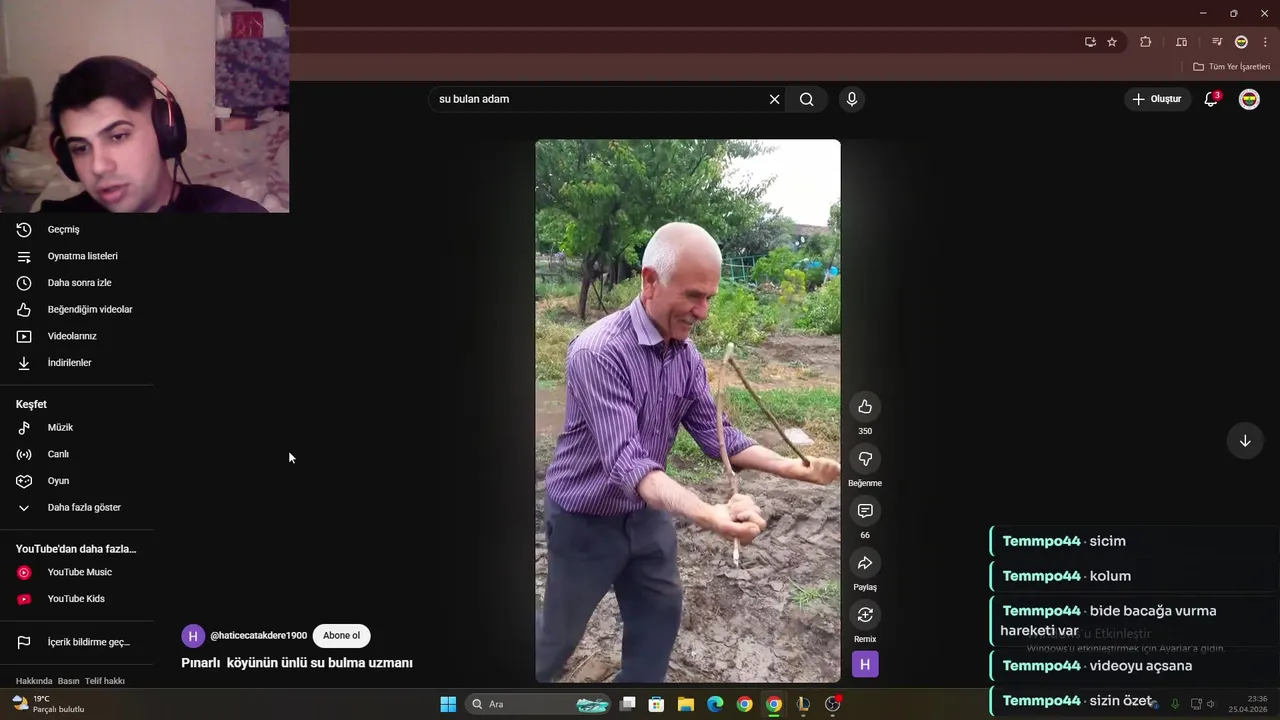Start voice search with the microphone

click(x=852, y=99)
